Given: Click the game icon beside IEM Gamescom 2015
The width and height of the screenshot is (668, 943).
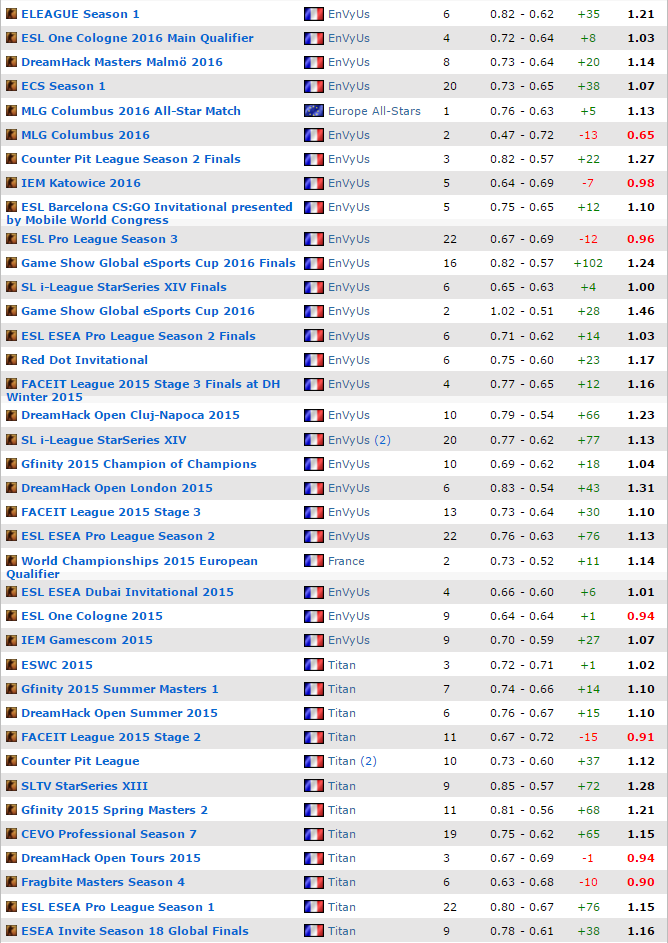Looking at the screenshot, I should (11, 639).
